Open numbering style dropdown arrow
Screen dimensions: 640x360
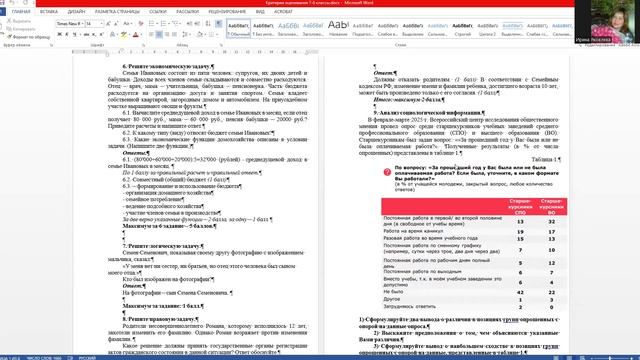coord(169,24)
